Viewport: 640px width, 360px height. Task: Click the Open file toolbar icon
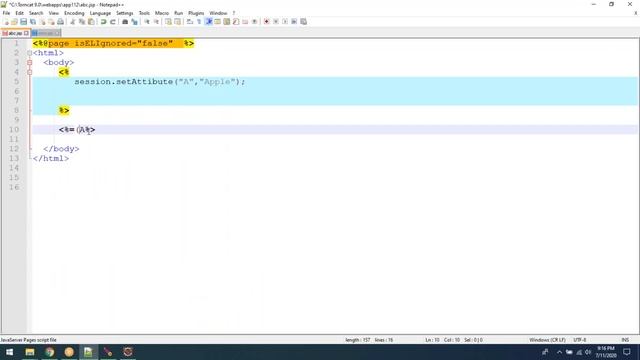click(14, 22)
